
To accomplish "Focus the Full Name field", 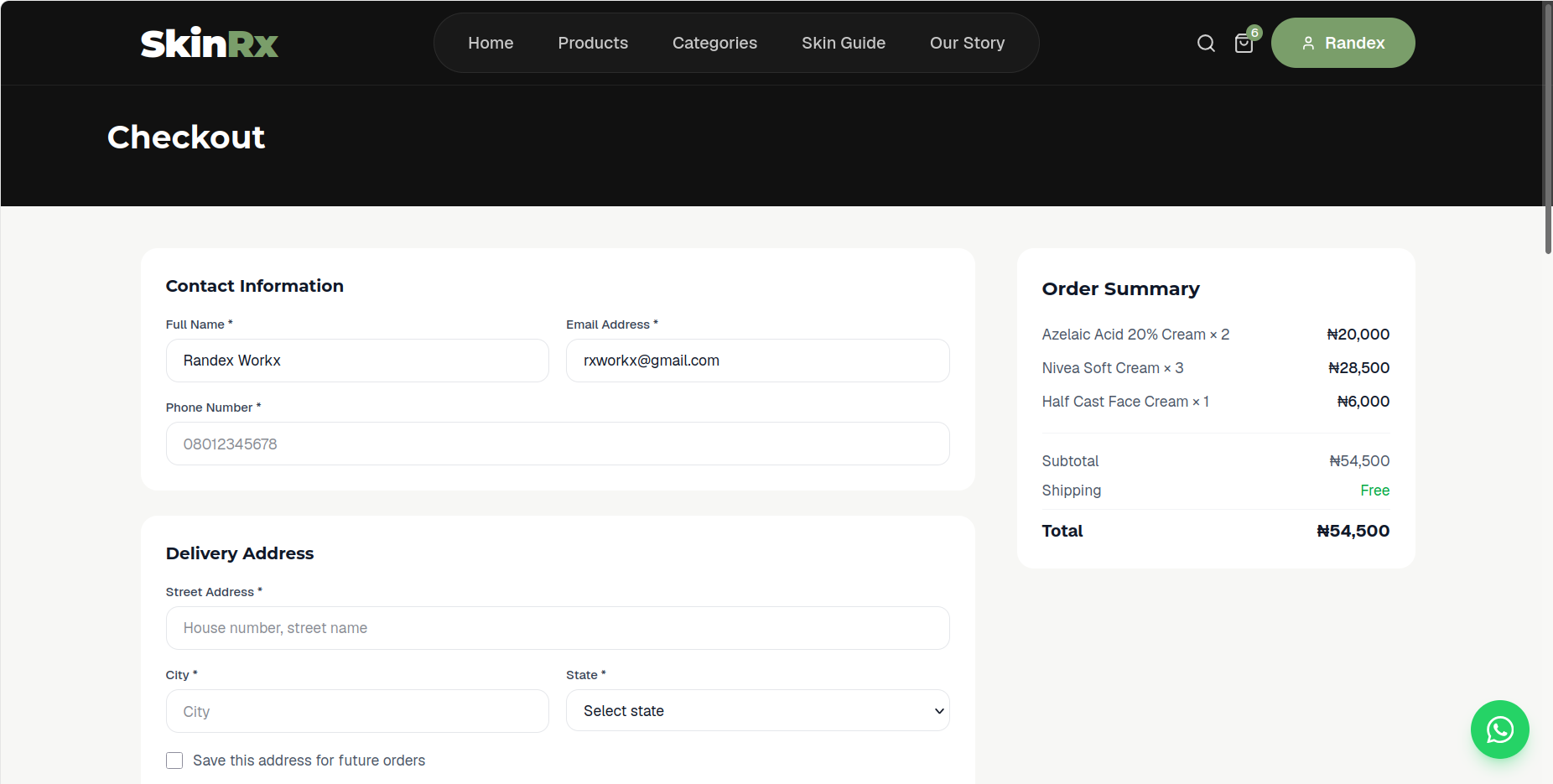I will click(357, 361).
